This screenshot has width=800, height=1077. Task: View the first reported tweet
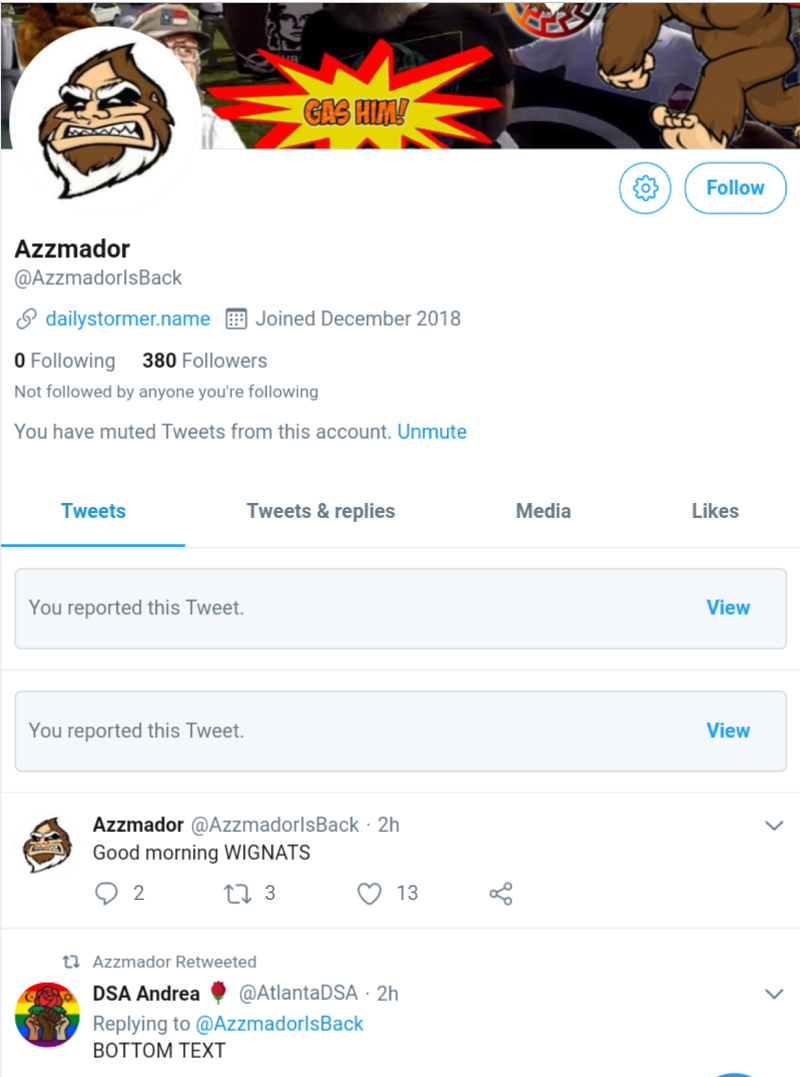tap(728, 608)
